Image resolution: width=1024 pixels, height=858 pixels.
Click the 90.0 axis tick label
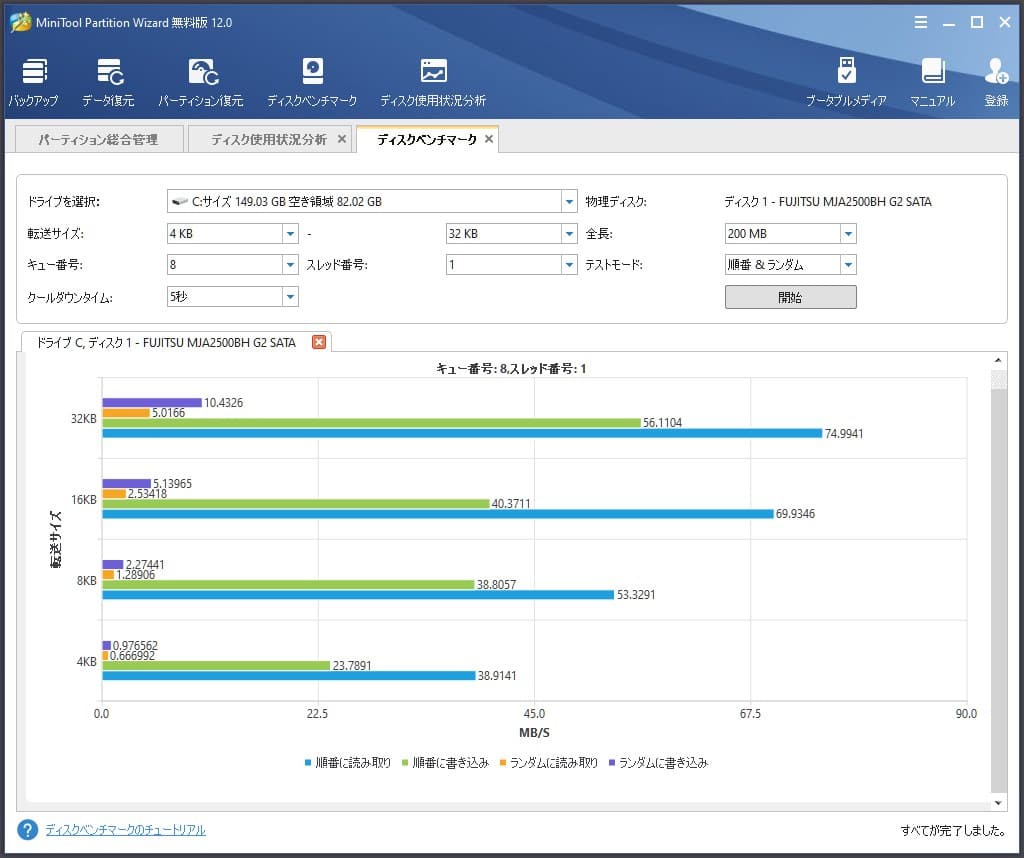(x=966, y=714)
